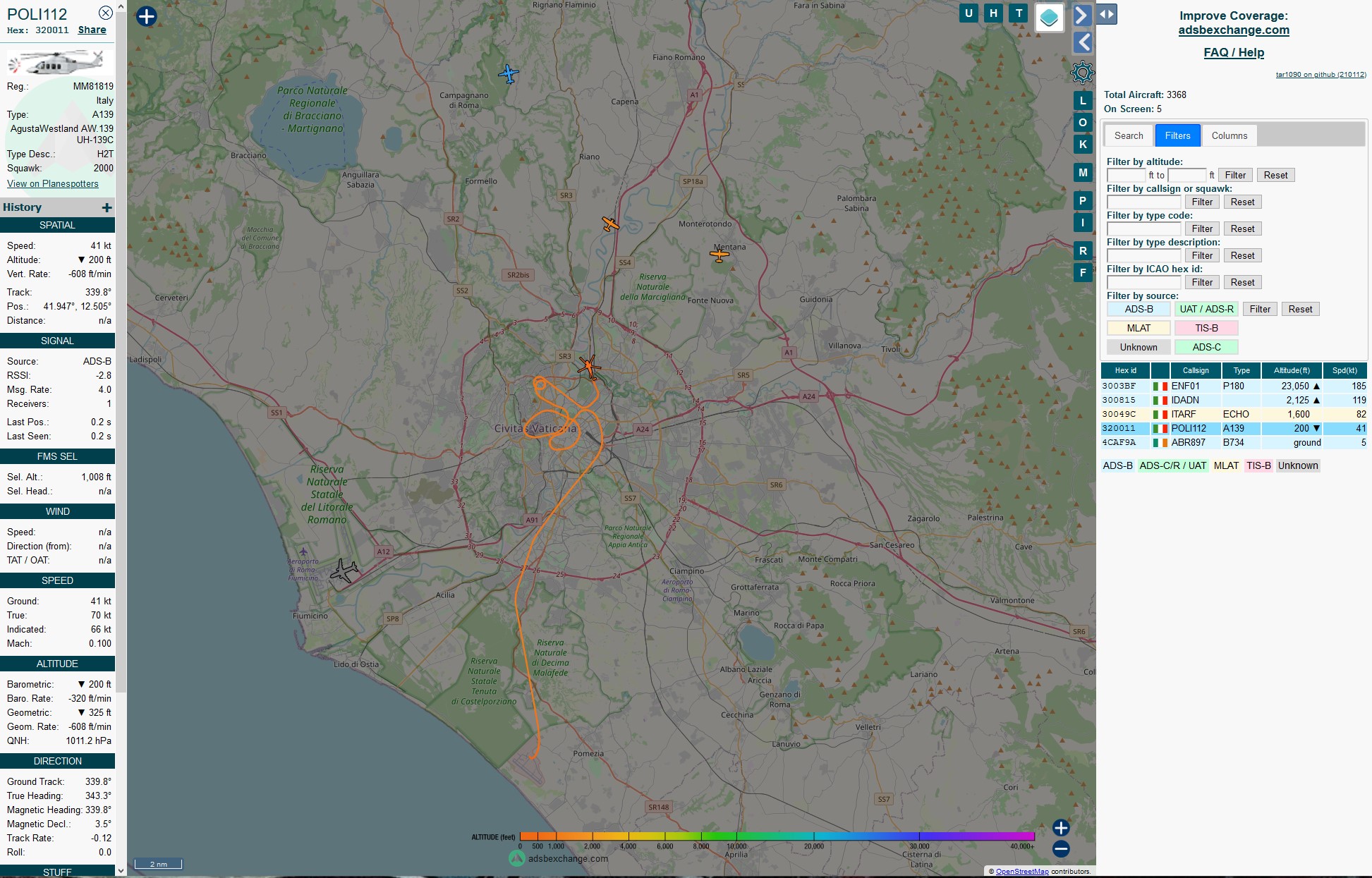Expand the History section plus icon
The height and width of the screenshot is (878, 1372).
[x=107, y=207]
